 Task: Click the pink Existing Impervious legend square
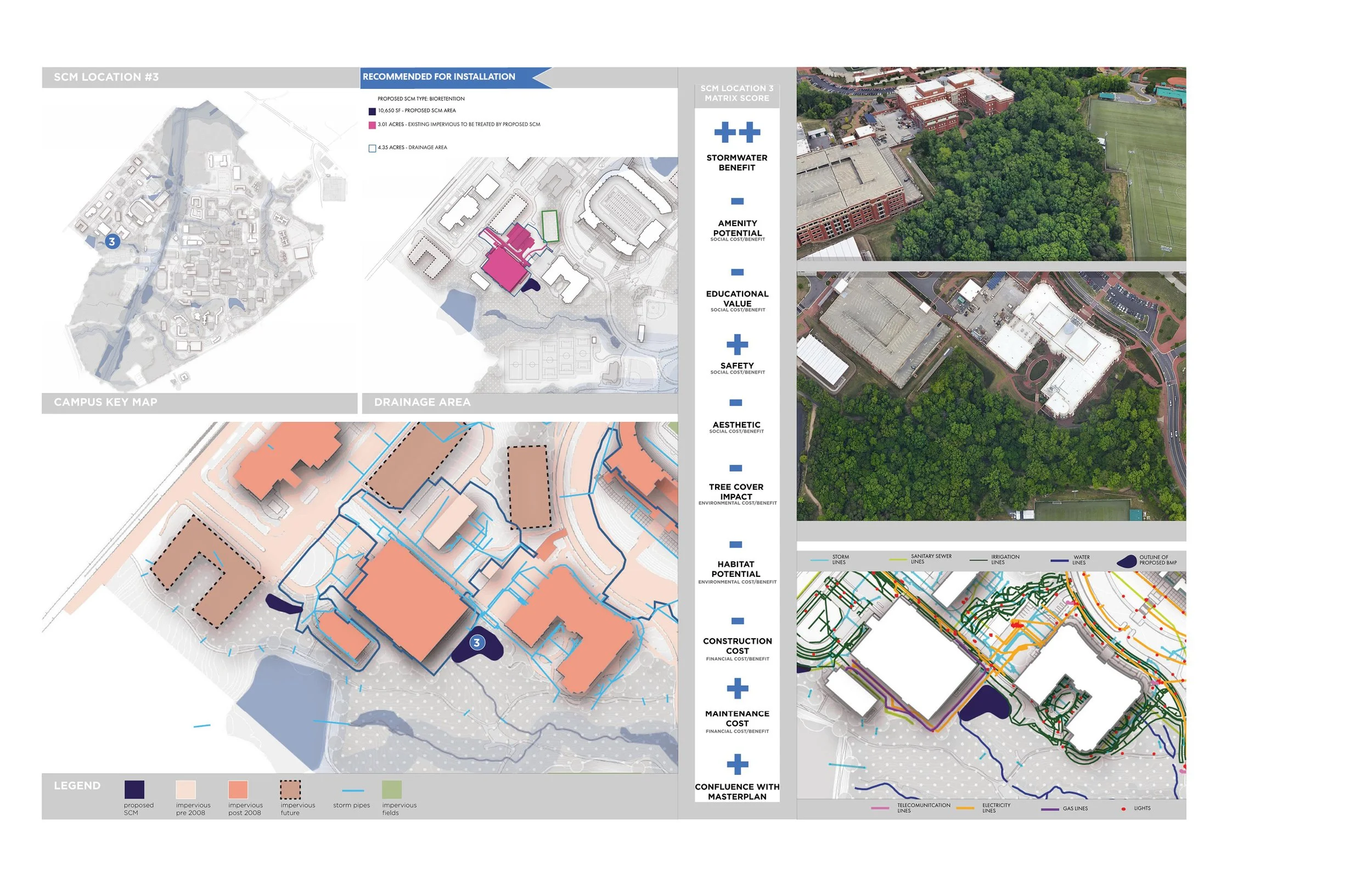[373, 125]
